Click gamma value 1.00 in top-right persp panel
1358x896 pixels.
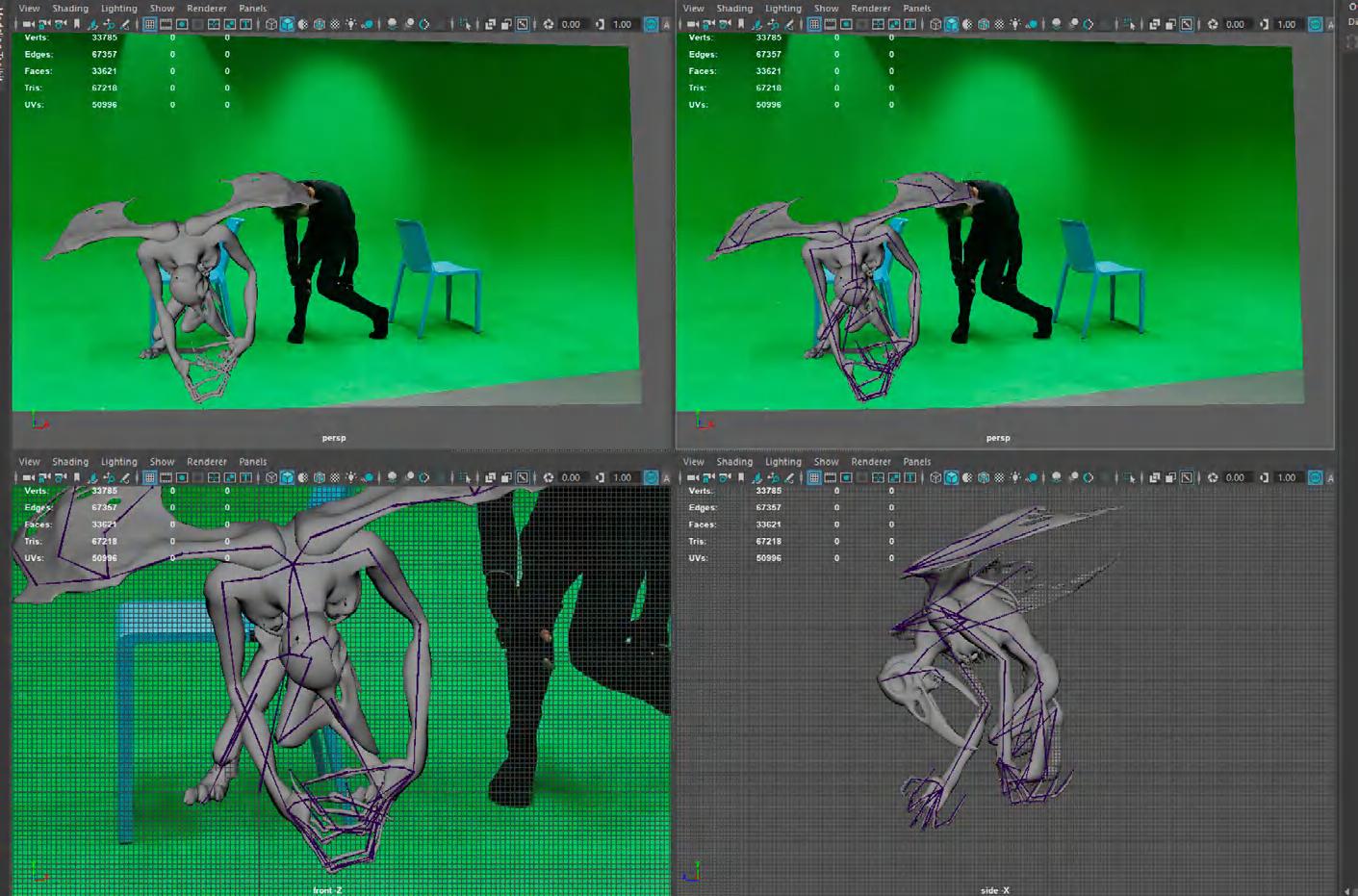pos(1287,24)
